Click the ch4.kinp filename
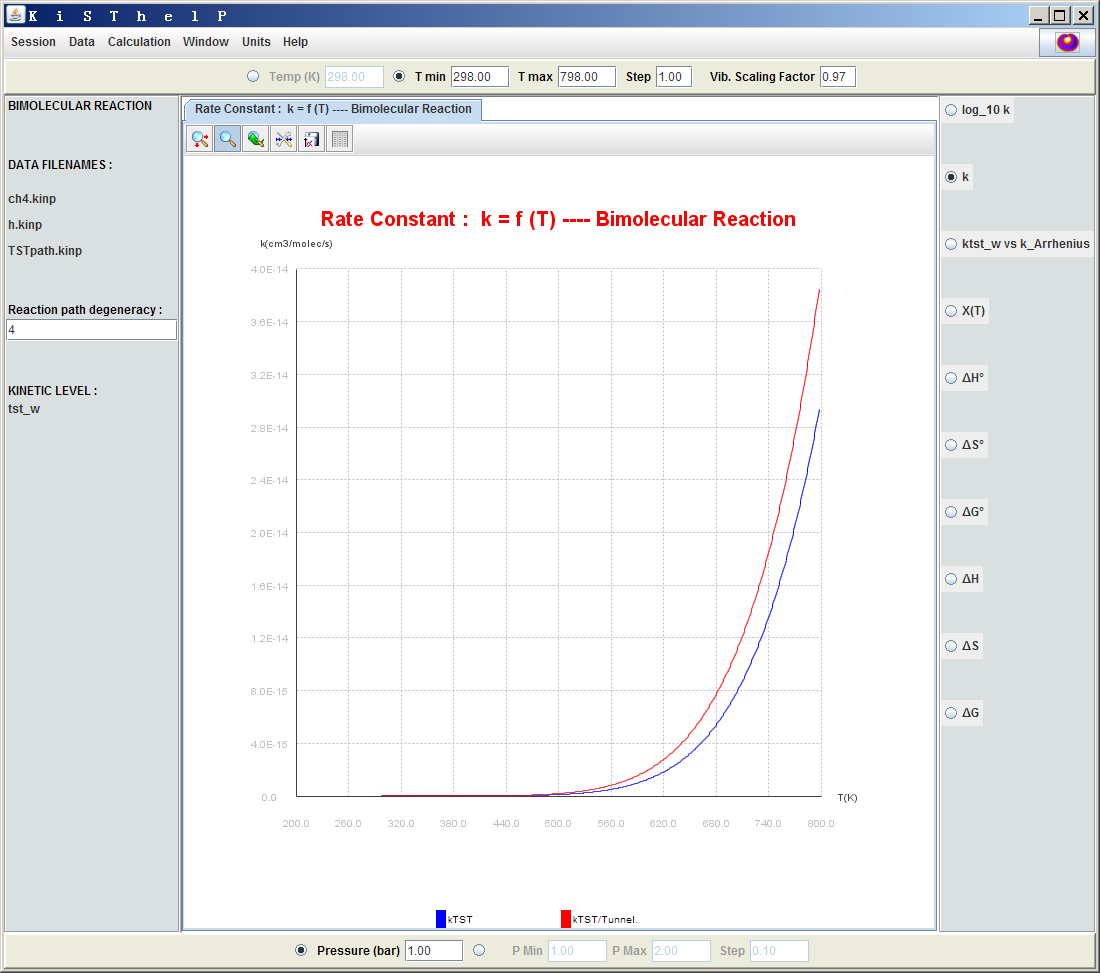1100x973 pixels. [x=32, y=199]
